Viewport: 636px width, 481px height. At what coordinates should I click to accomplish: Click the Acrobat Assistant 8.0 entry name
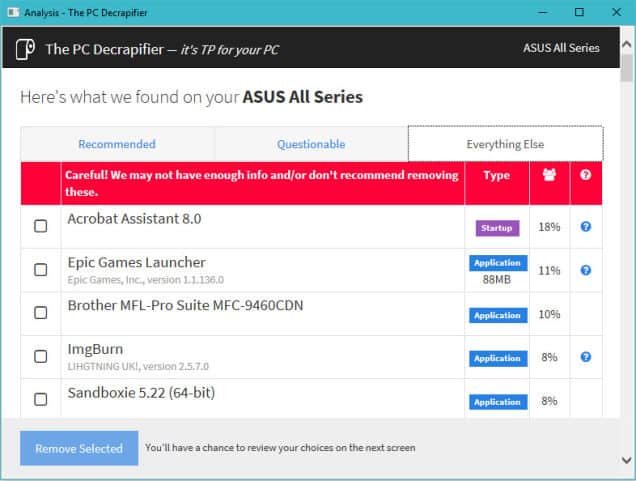pos(134,219)
